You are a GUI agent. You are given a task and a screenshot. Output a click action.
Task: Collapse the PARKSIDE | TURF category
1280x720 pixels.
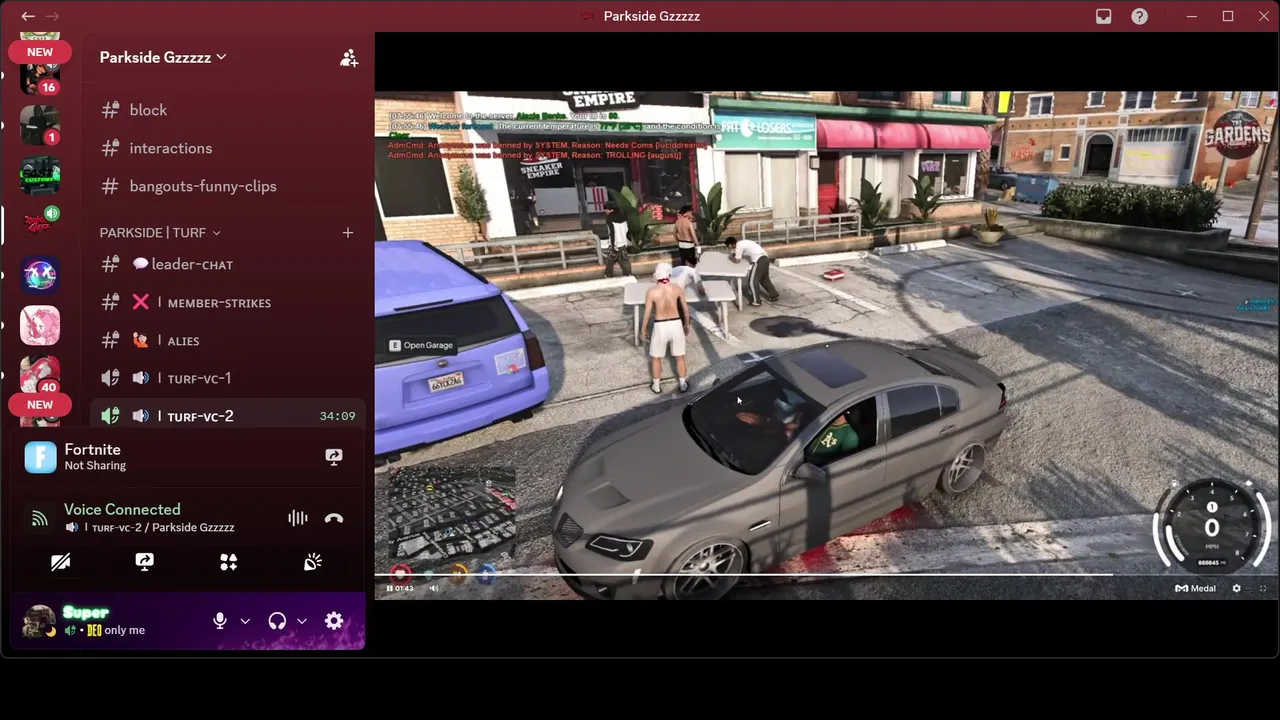pos(160,232)
